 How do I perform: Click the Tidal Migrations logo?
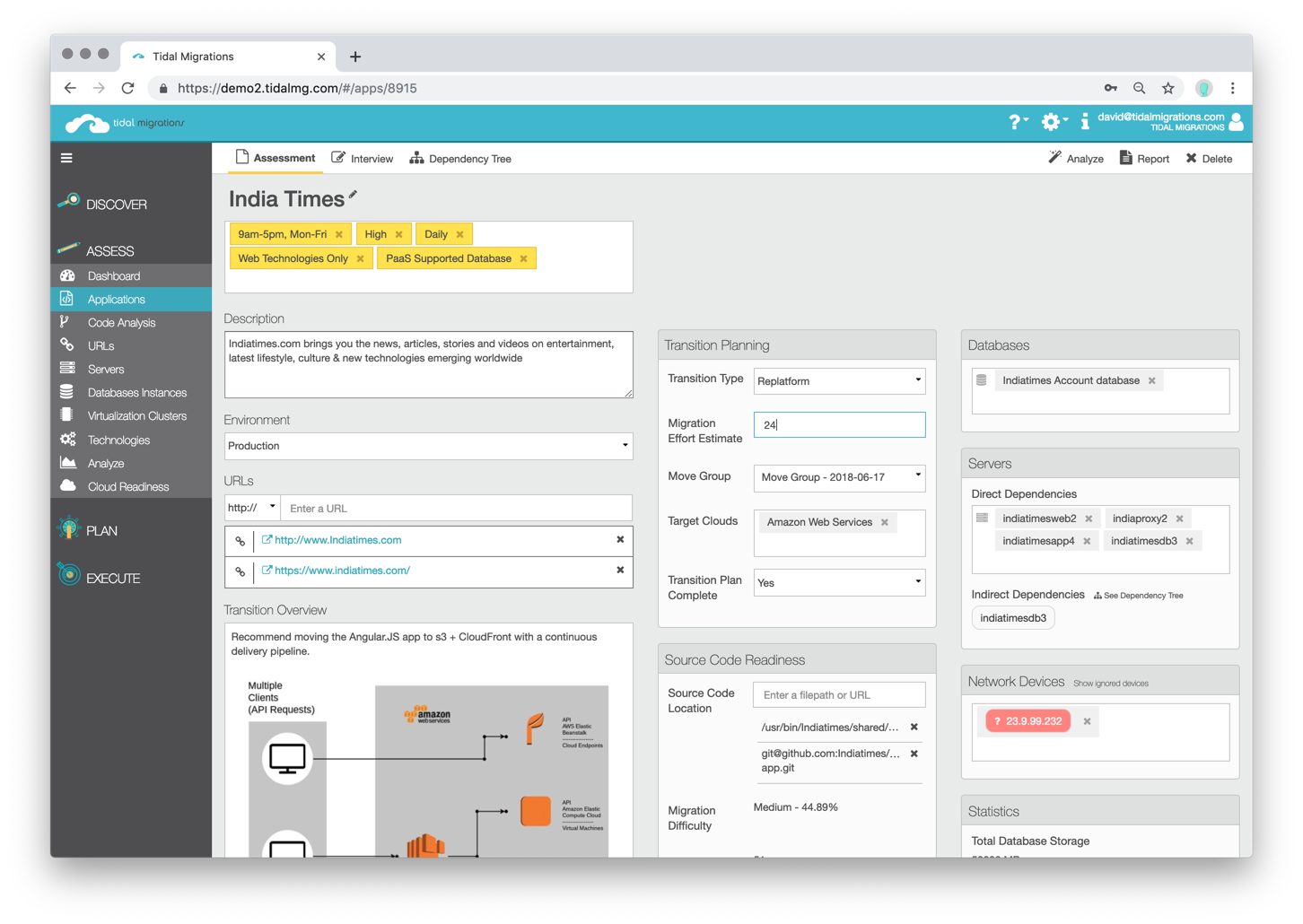pyautogui.click(x=125, y=123)
